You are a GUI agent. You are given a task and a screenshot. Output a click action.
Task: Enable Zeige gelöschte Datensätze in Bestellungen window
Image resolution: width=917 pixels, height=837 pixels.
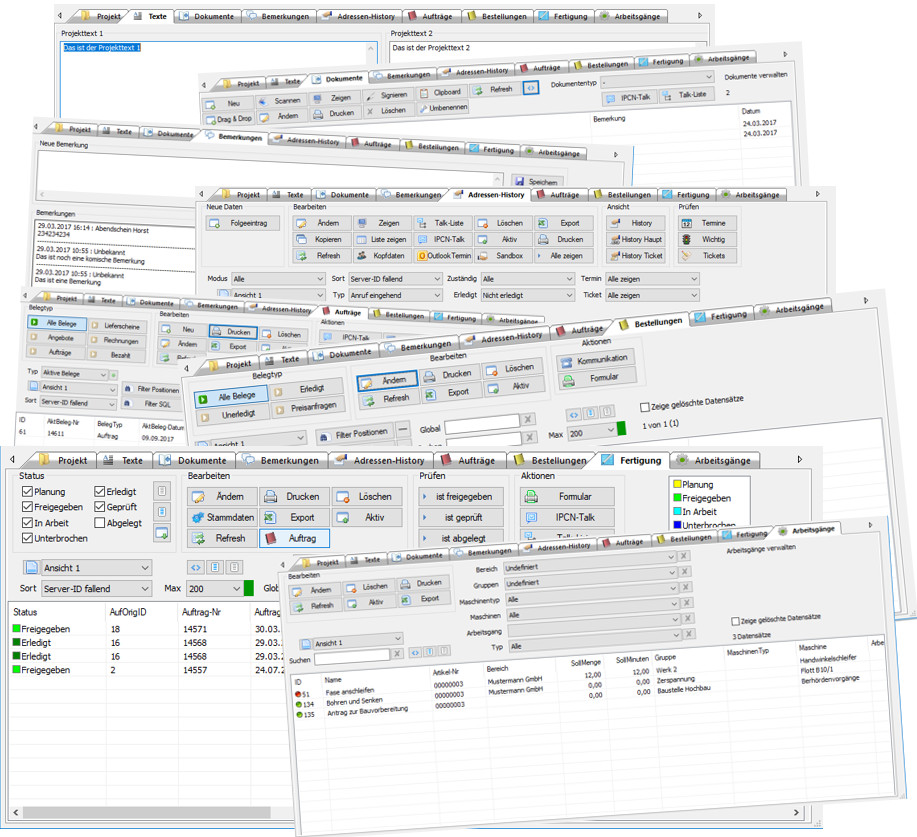(x=644, y=407)
